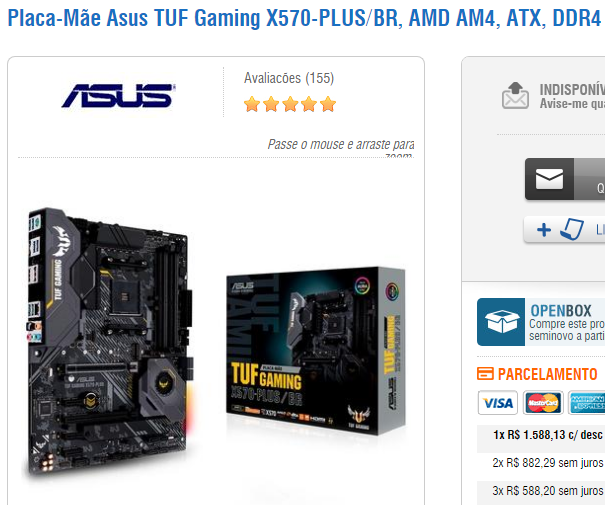The image size is (605, 505).
Task: Click the OPENBOX open-box icon
Action: tap(501, 322)
